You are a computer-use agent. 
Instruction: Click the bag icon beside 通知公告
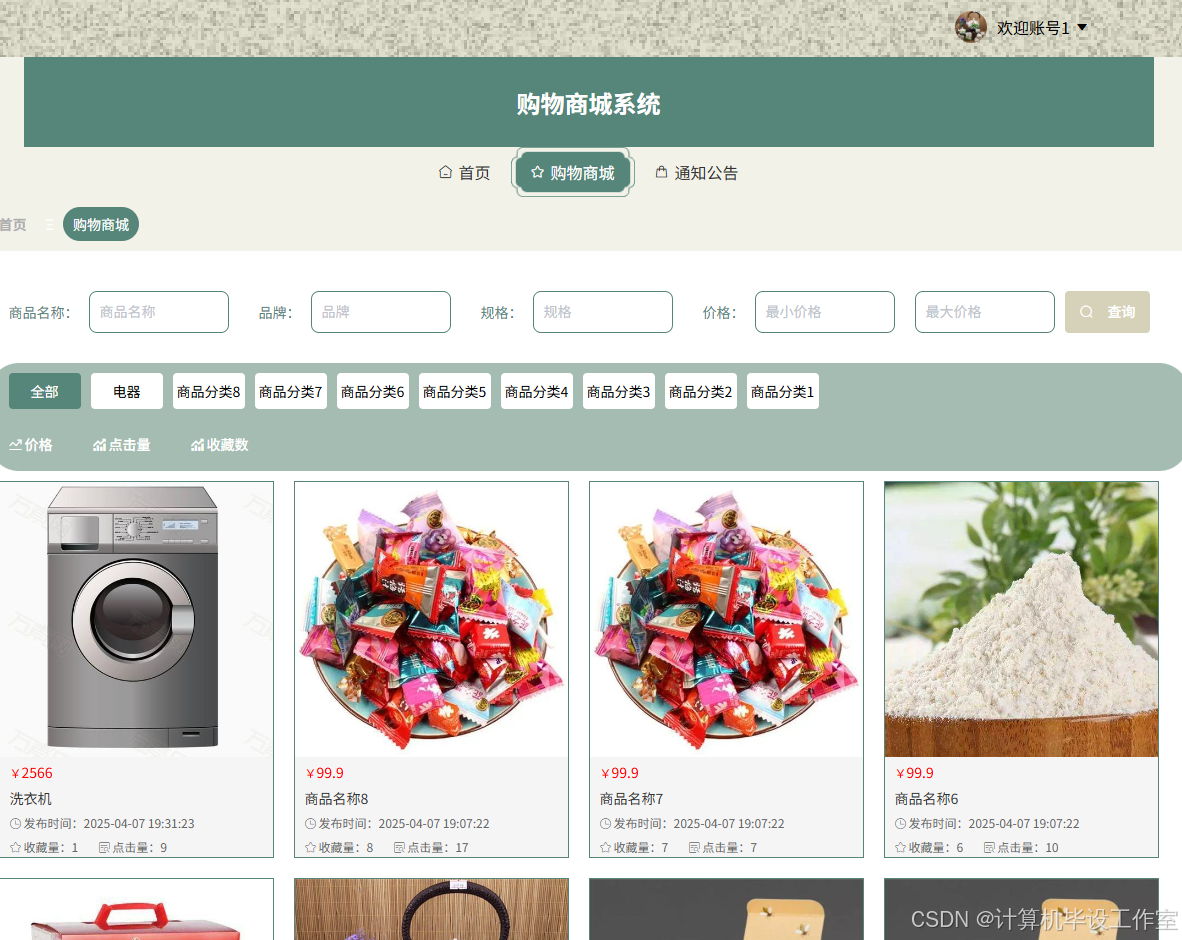pyautogui.click(x=661, y=172)
